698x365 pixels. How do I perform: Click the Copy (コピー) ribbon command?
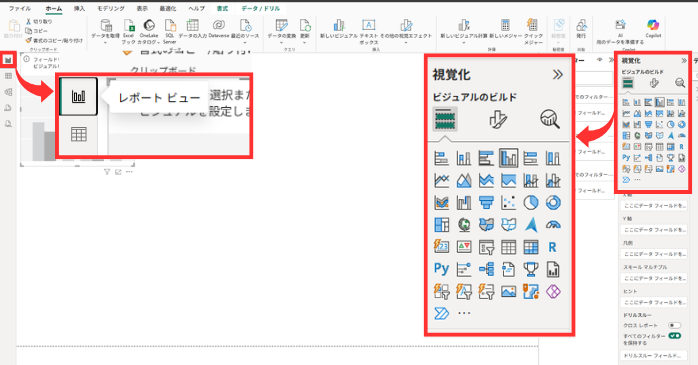(x=36, y=31)
